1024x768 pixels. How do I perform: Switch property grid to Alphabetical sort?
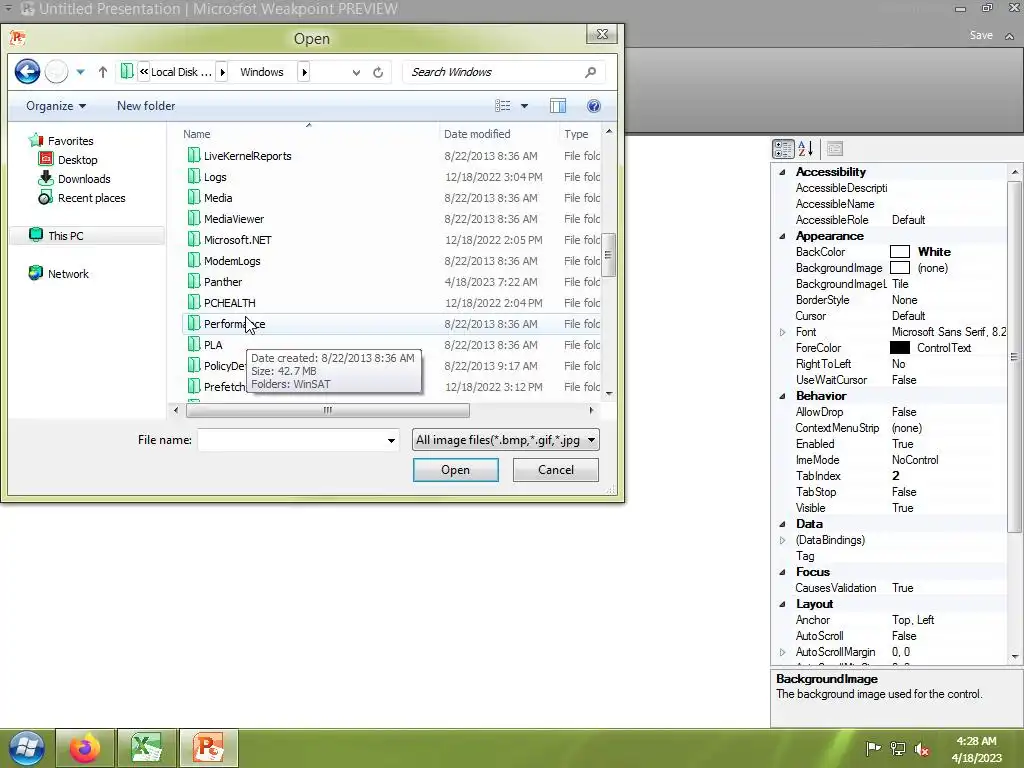806,149
